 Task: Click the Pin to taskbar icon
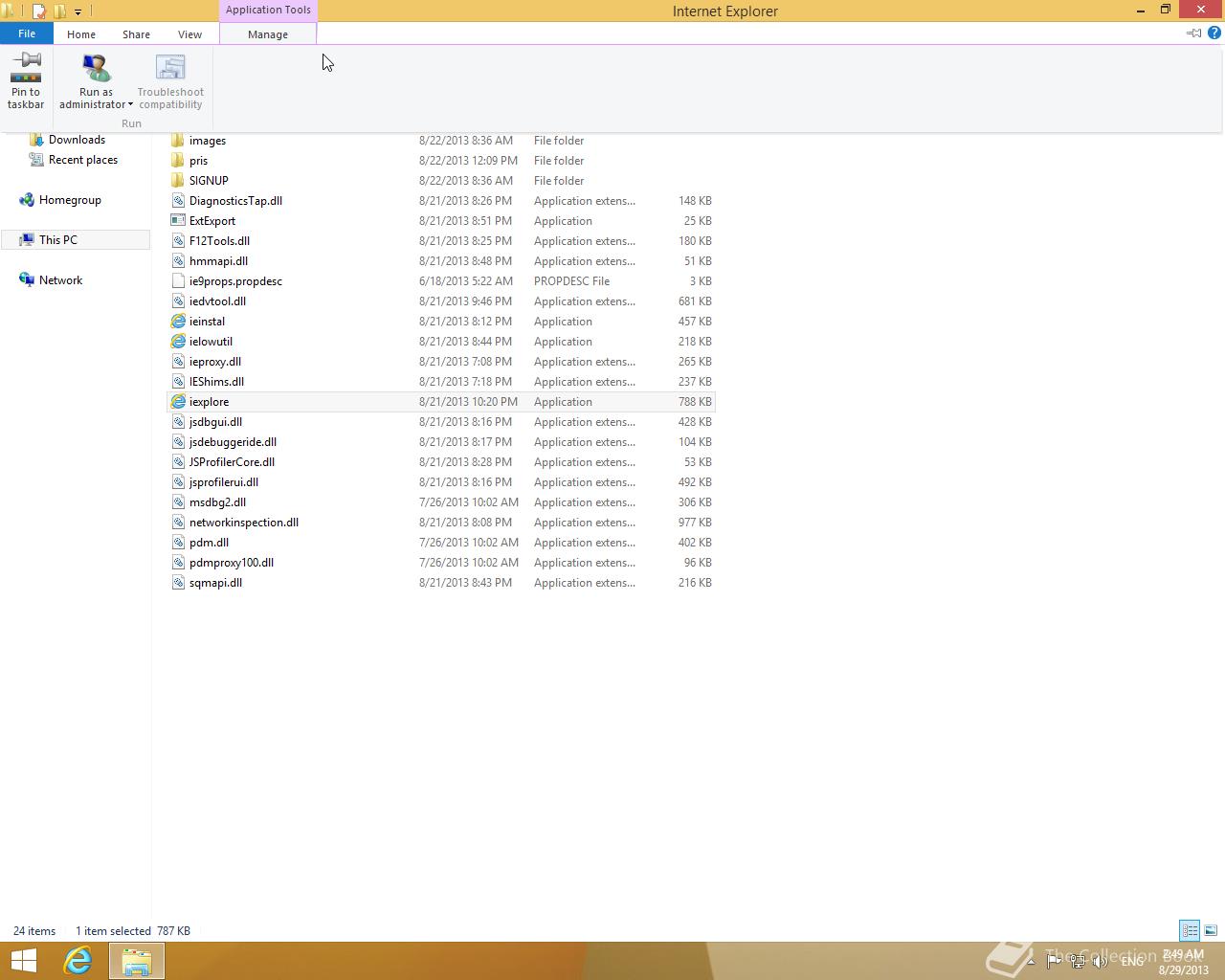coord(26,67)
